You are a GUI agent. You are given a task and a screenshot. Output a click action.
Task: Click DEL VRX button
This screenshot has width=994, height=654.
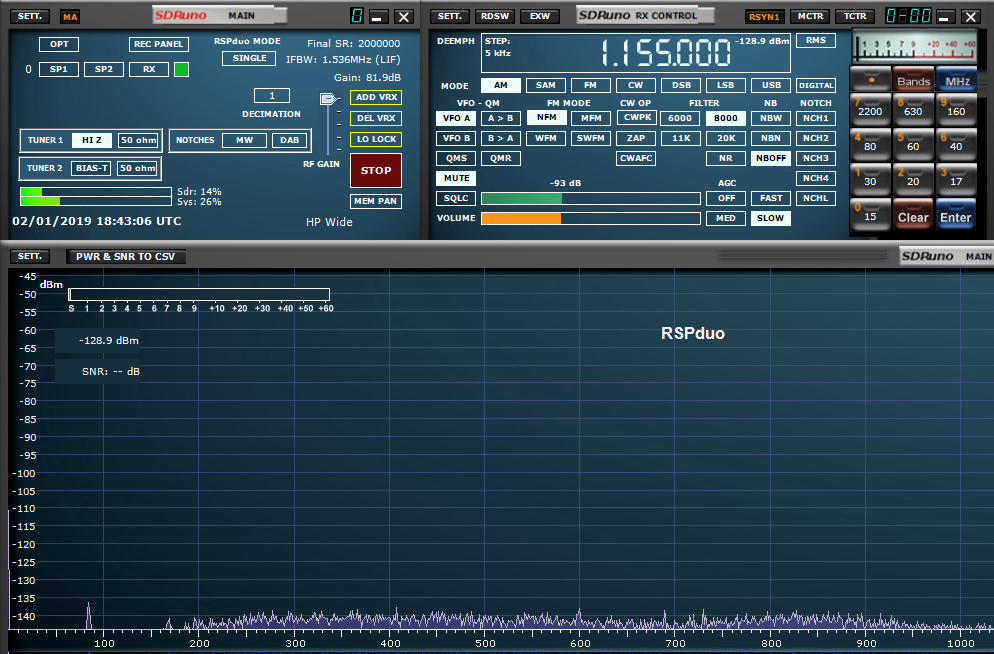(x=376, y=118)
